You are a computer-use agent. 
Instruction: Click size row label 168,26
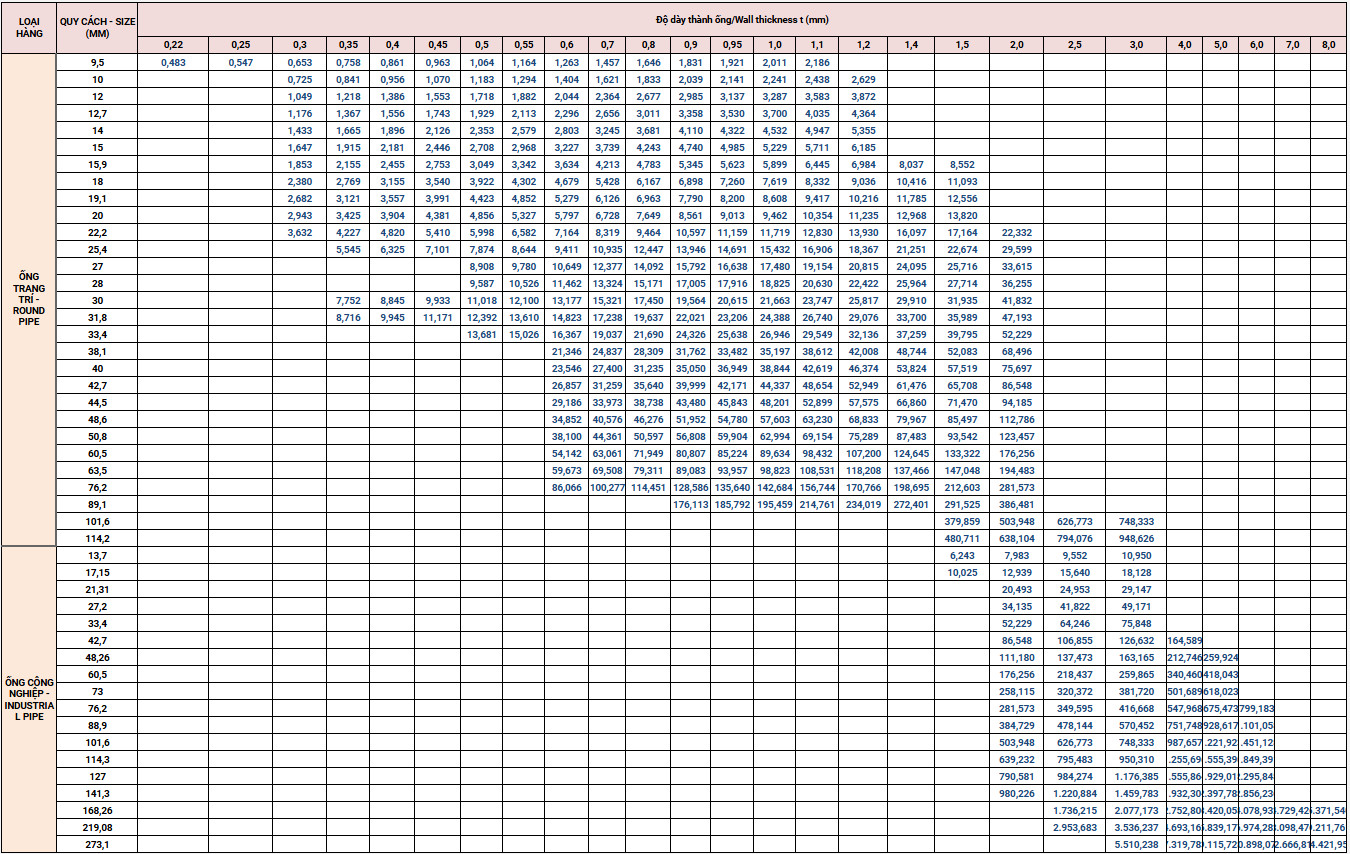97,810
